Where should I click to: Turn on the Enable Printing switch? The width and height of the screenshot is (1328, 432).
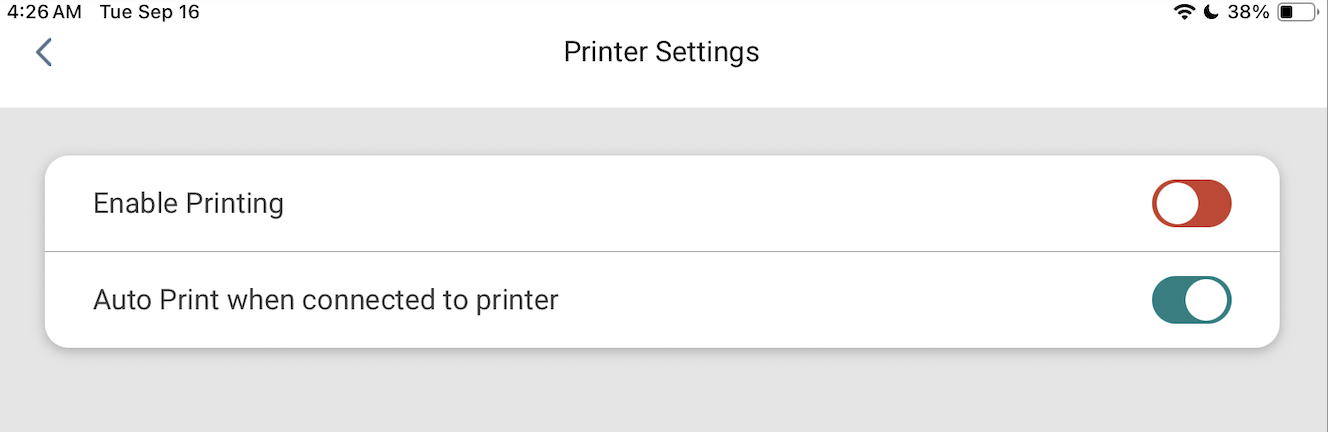pyautogui.click(x=1191, y=204)
